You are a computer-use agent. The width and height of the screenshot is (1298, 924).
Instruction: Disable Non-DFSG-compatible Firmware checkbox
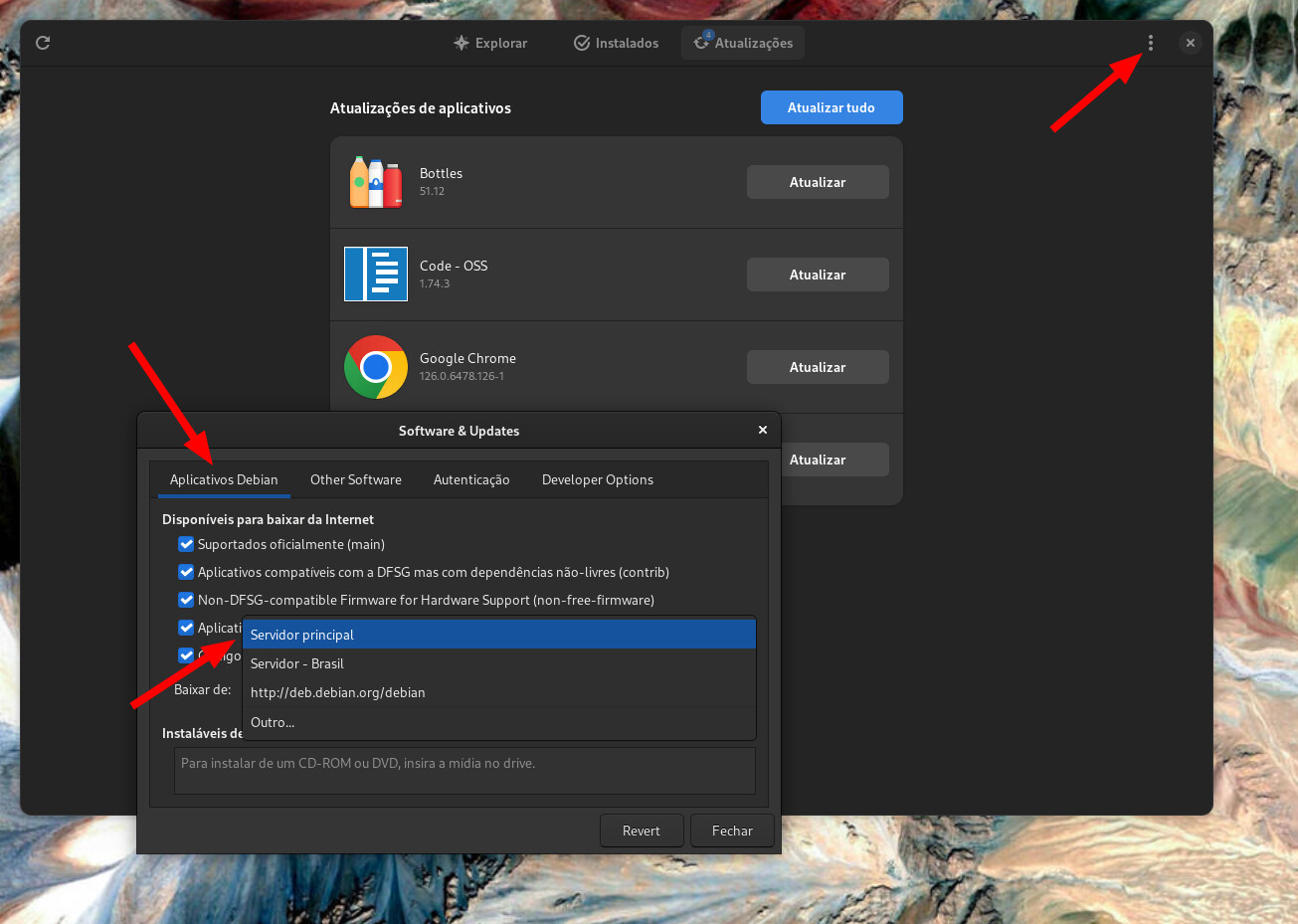(x=186, y=600)
